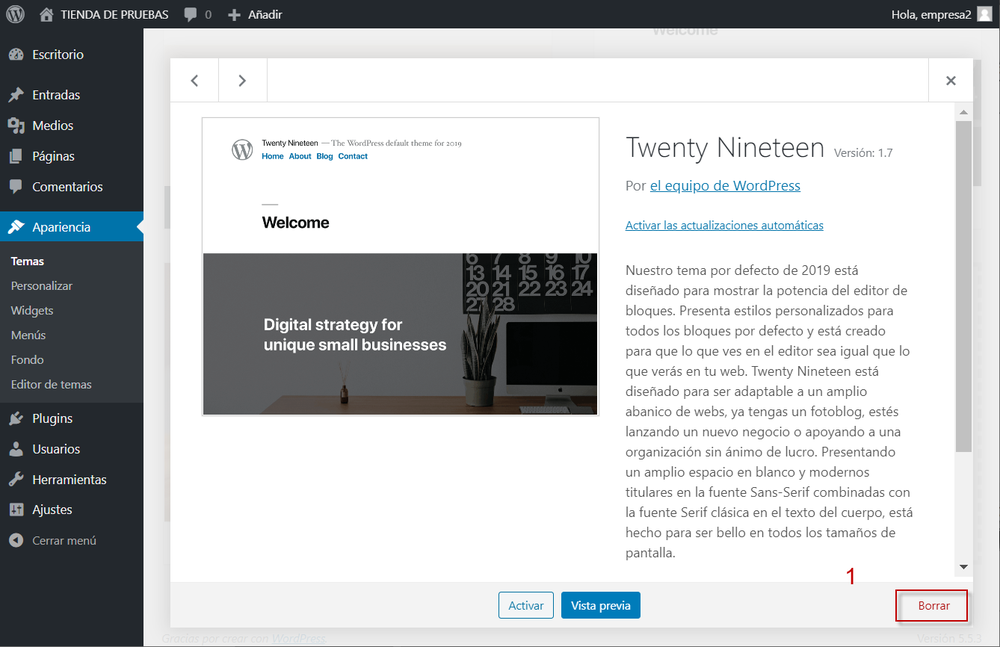The width and height of the screenshot is (1000, 647).
Task: Click the Activar button
Action: [526, 606]
